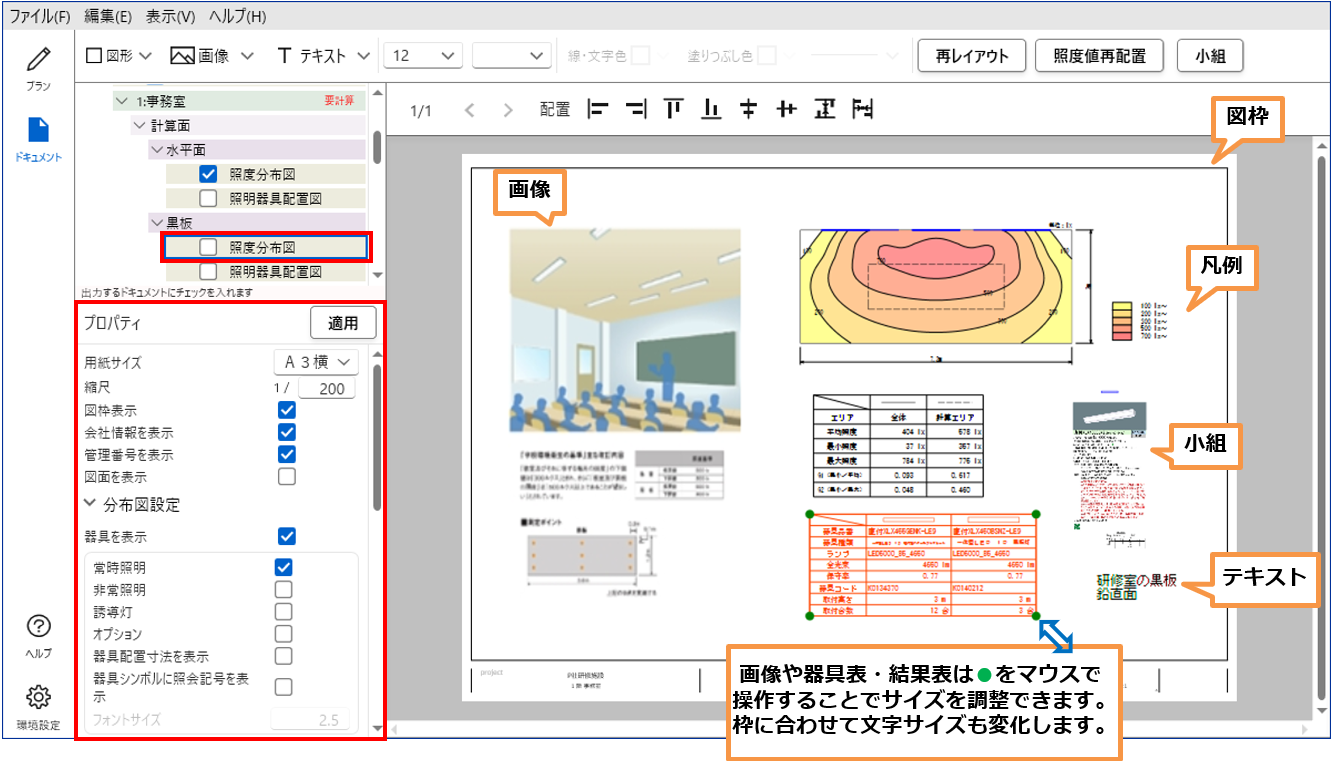Disable 図枠表示 checkbox
Viewport: 1332px width, 761px height.
click(287, 410)
